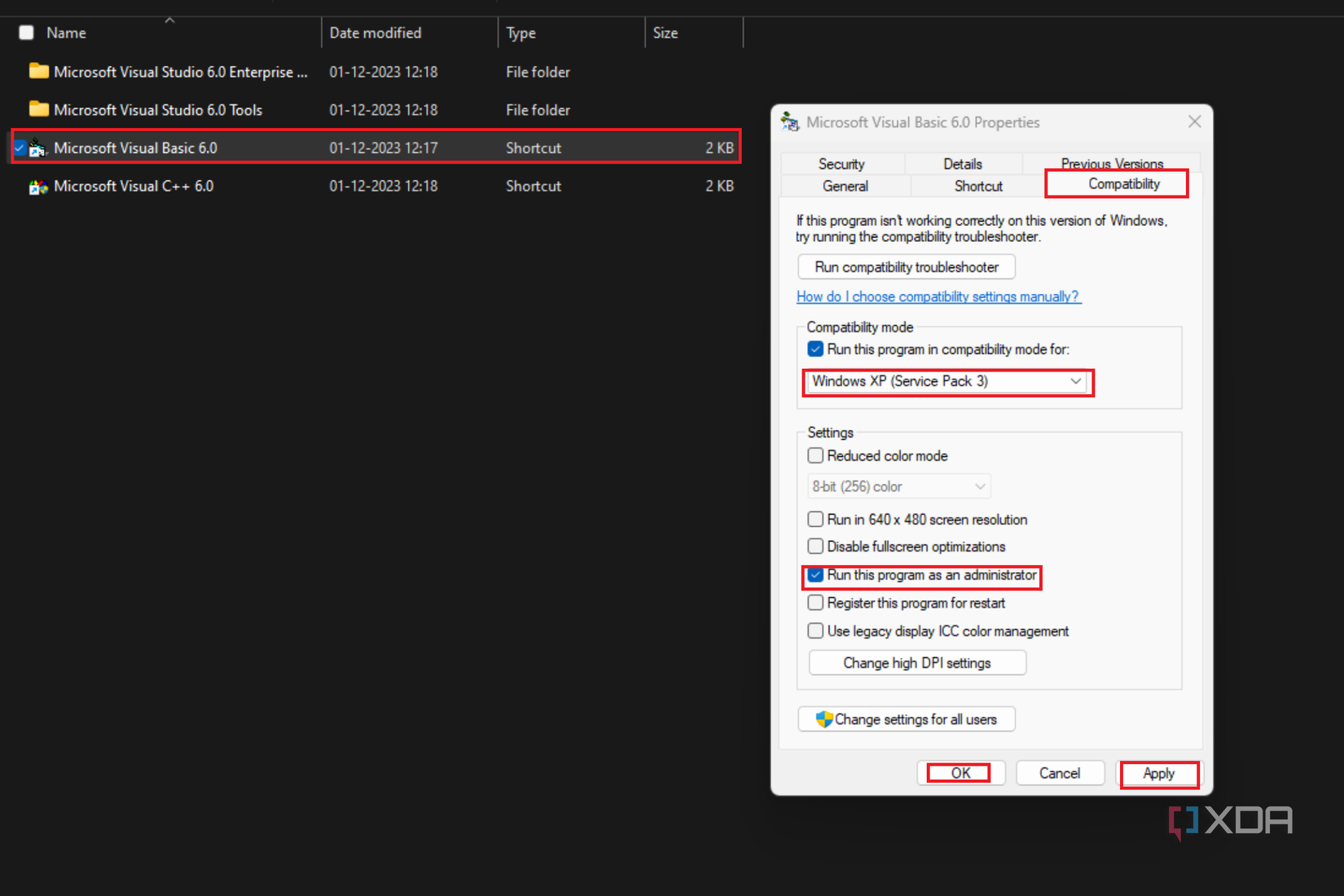Uncheck Run this program as an administrator
The width and height of the screenshot is (1344, 896).
pyautogui.click(x=815, y=575)
